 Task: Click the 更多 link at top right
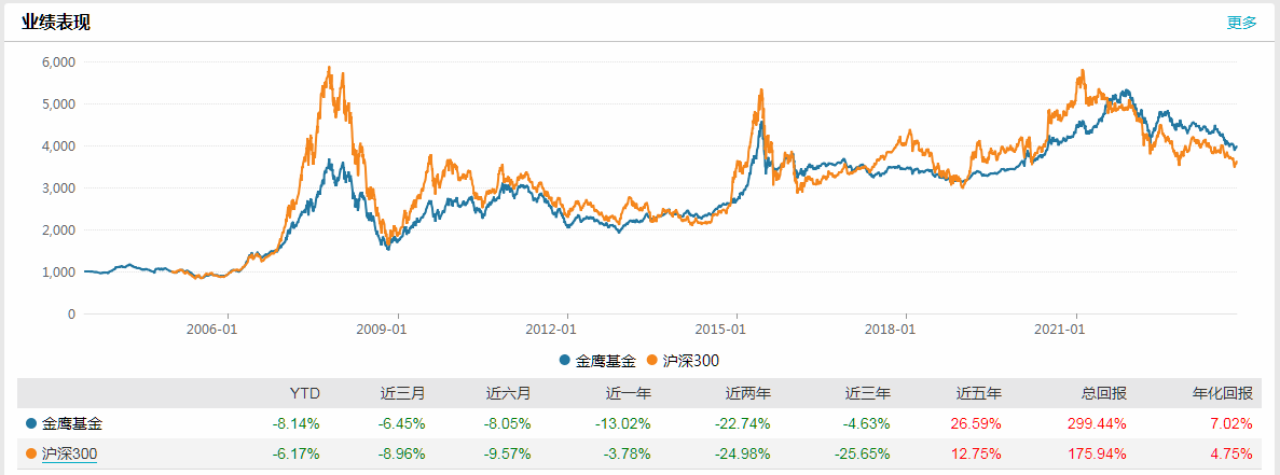point(1241,22)
